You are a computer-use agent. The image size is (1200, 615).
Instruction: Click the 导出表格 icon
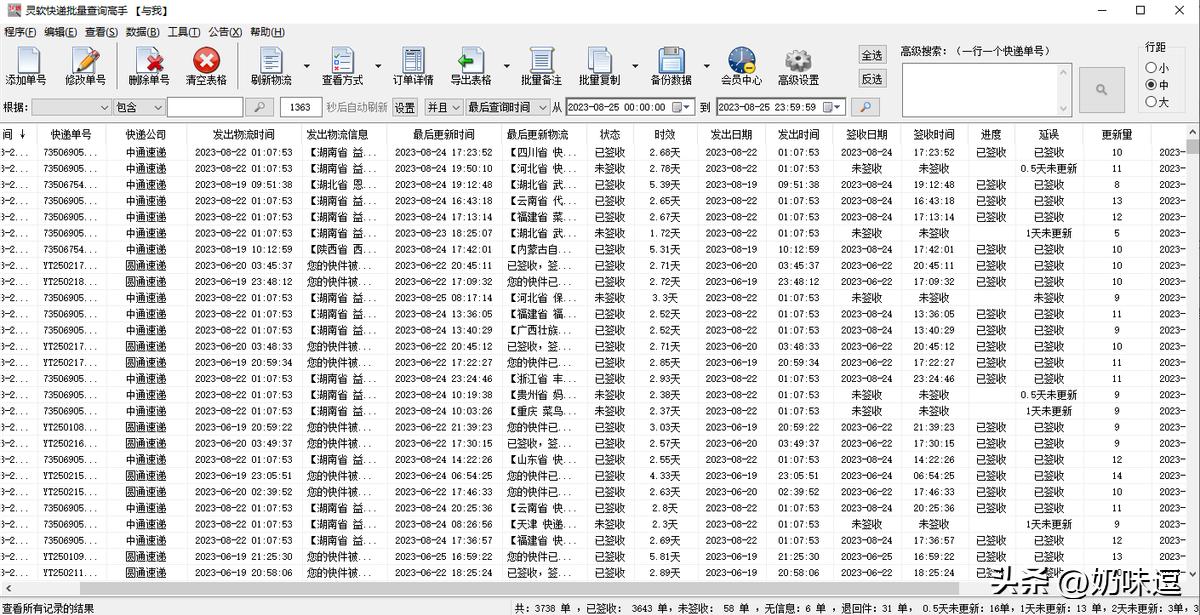[470, 66]
